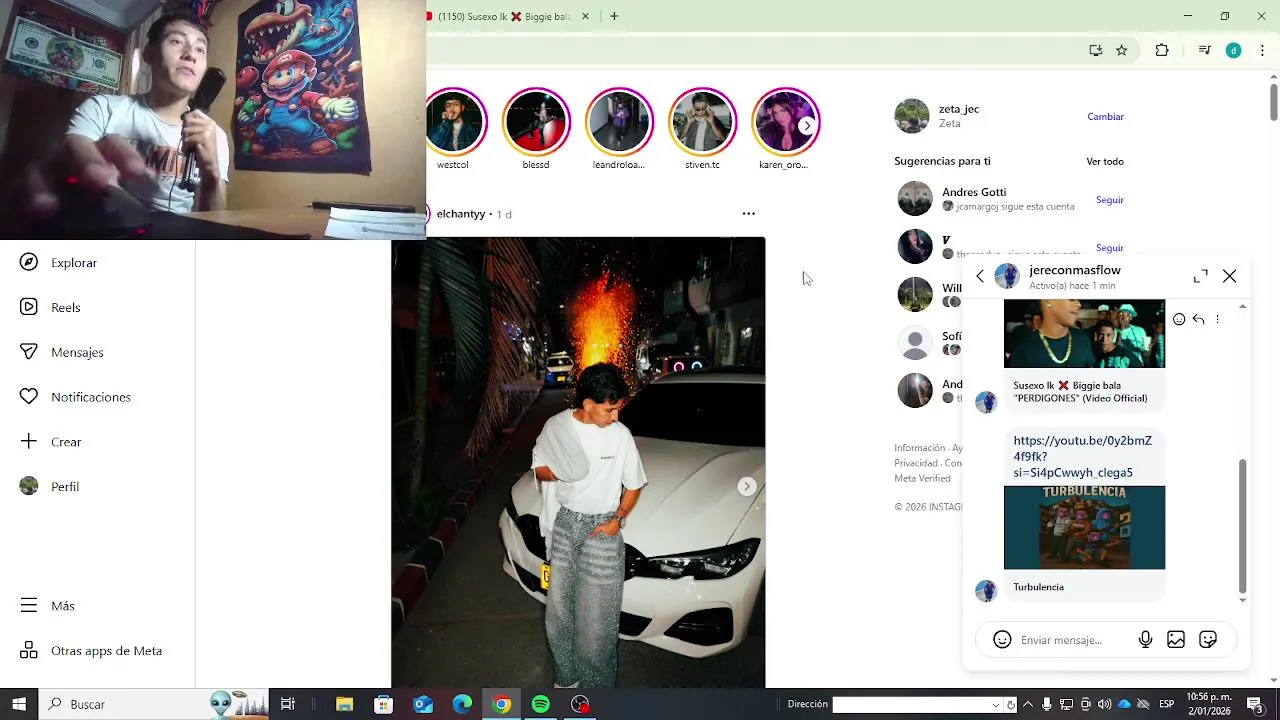Advance the stories tray with the arrow
The height and width of the screenshot is (720, 1280).
(x=806, y=126)
